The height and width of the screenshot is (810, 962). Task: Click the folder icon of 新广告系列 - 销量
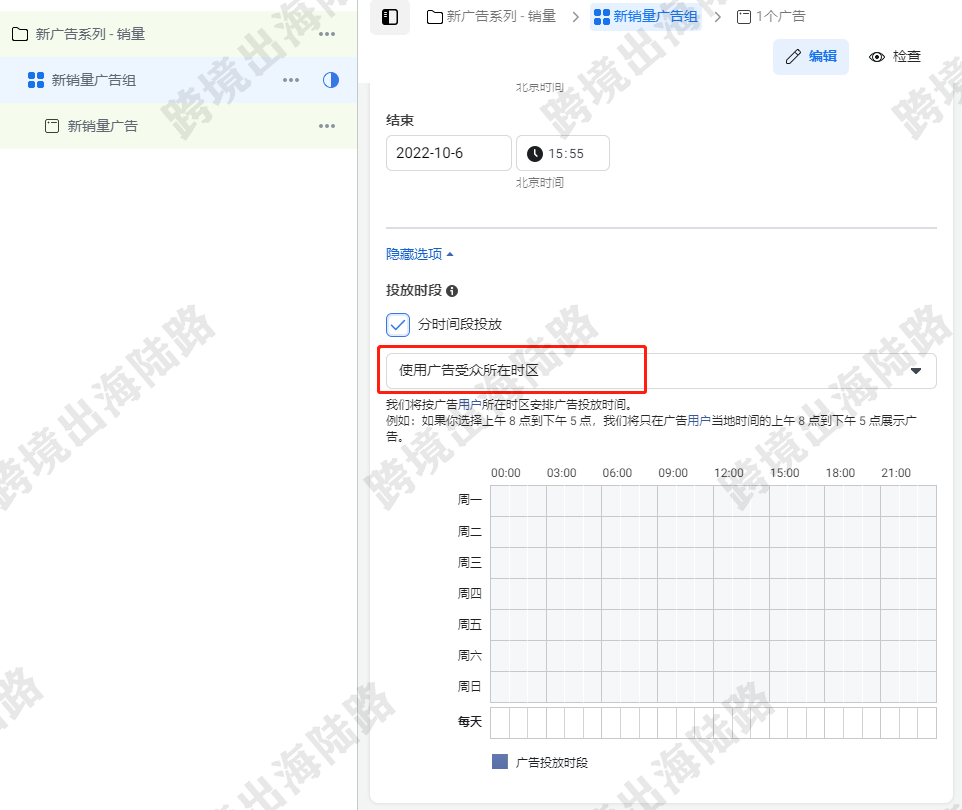click(x=20, y=34)
